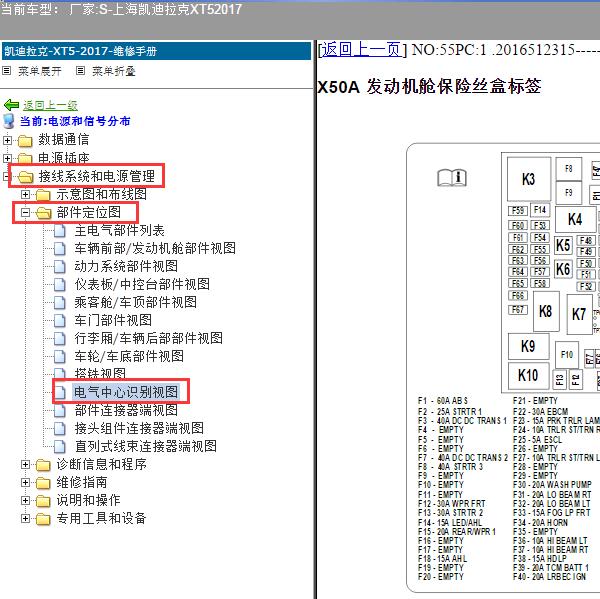Click document icon beside 主电气部件列表
The height and width of the screenshot is (599, 600).
(60, 231)
